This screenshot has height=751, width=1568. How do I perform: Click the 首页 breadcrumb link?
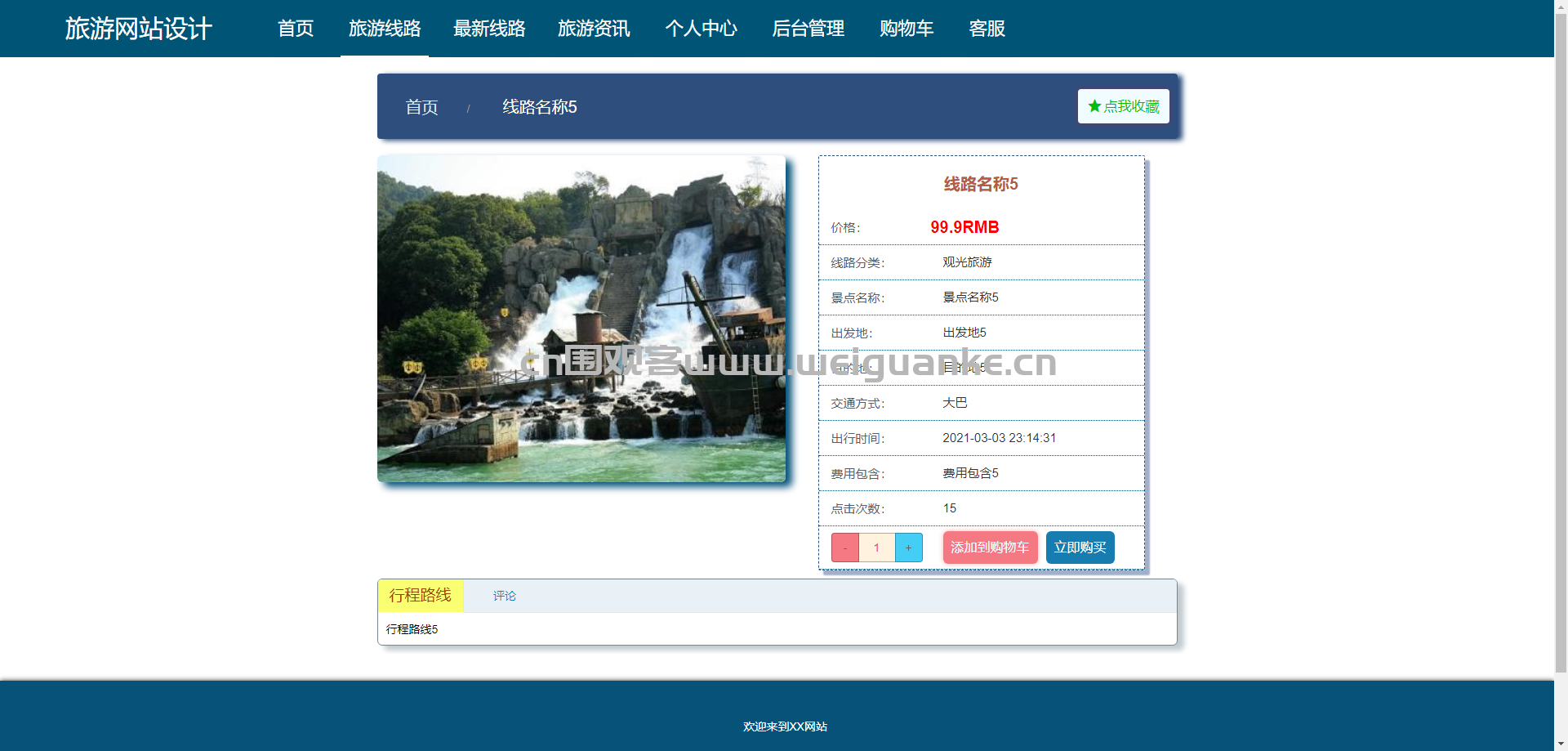click(x=421, y=107)
